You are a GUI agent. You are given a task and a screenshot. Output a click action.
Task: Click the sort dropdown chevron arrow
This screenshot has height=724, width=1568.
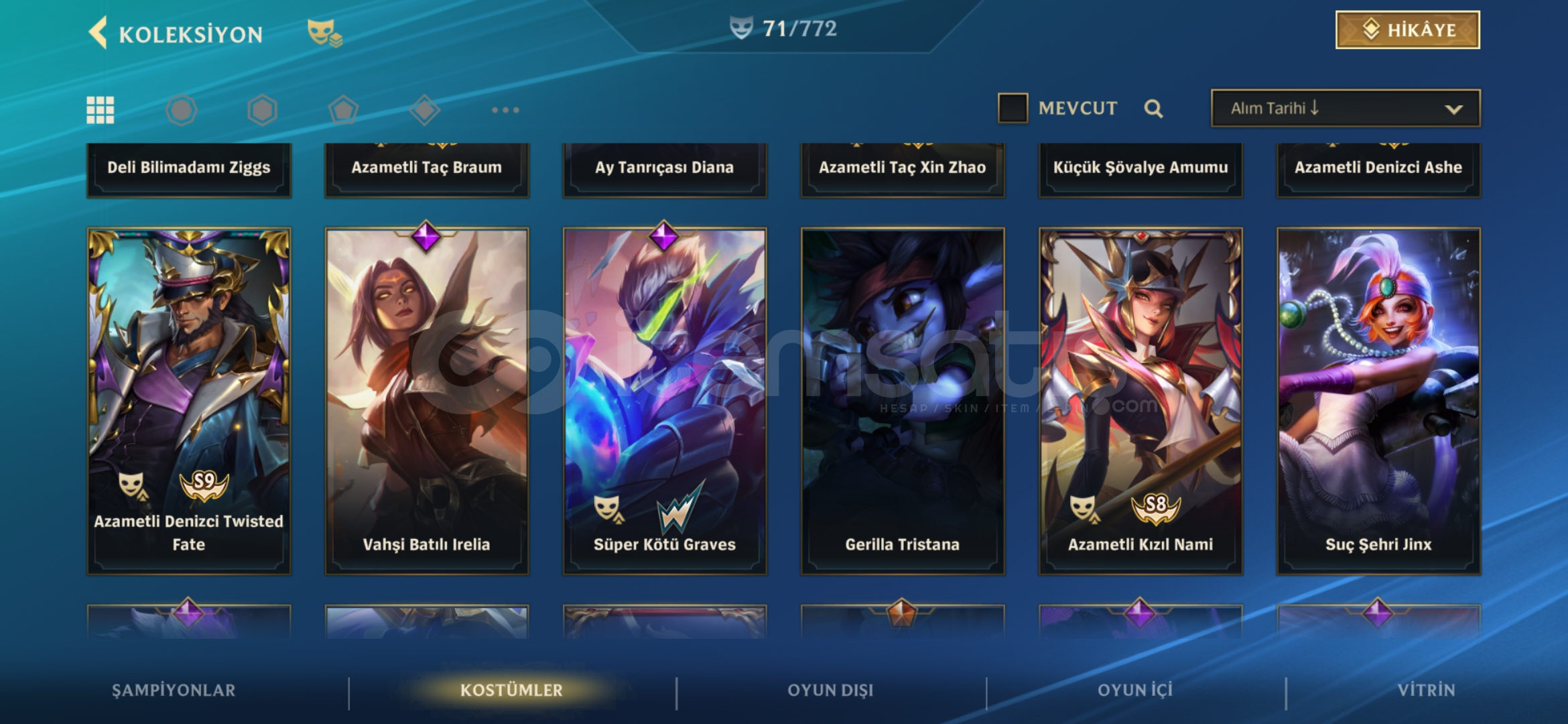[x=1453, y=109]
